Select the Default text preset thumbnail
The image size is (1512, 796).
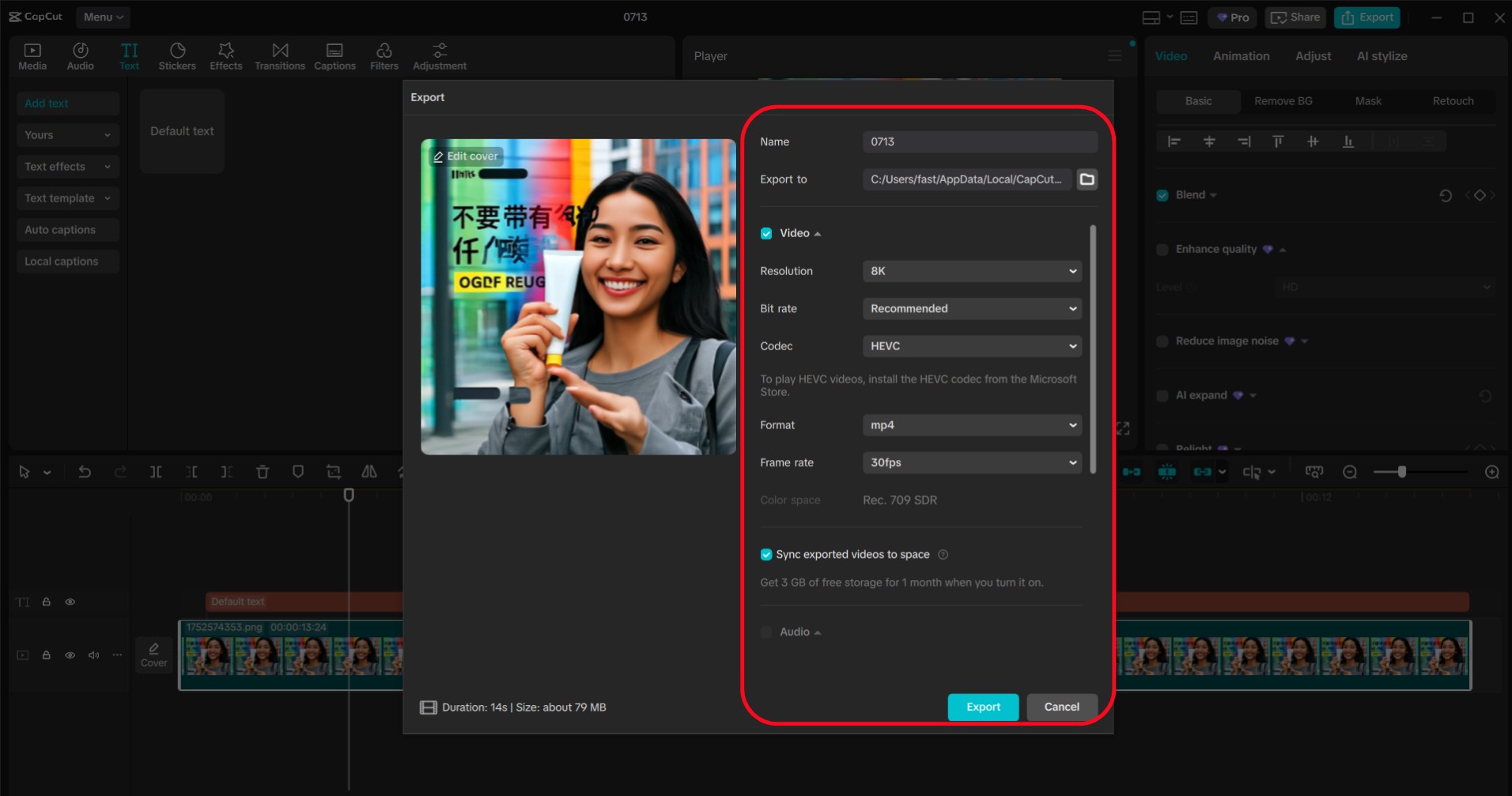point(182,131)
